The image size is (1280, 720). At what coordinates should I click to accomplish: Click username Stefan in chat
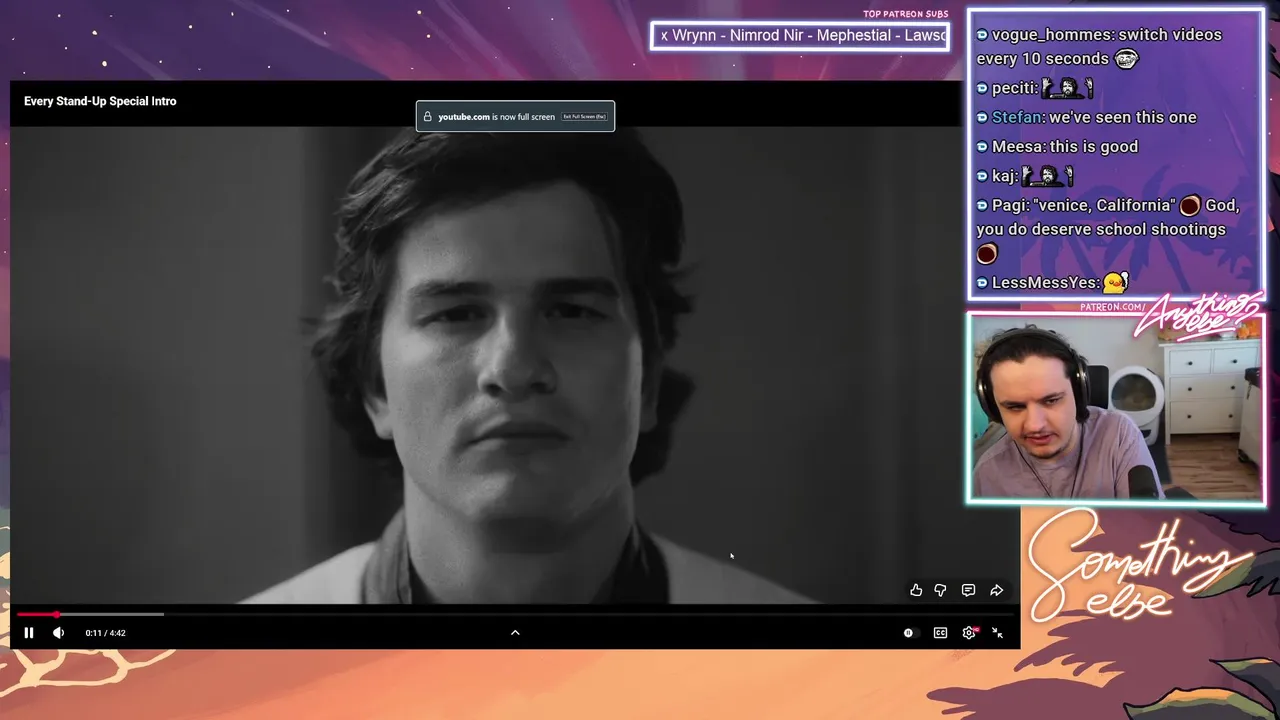(x=1016, y=117)
